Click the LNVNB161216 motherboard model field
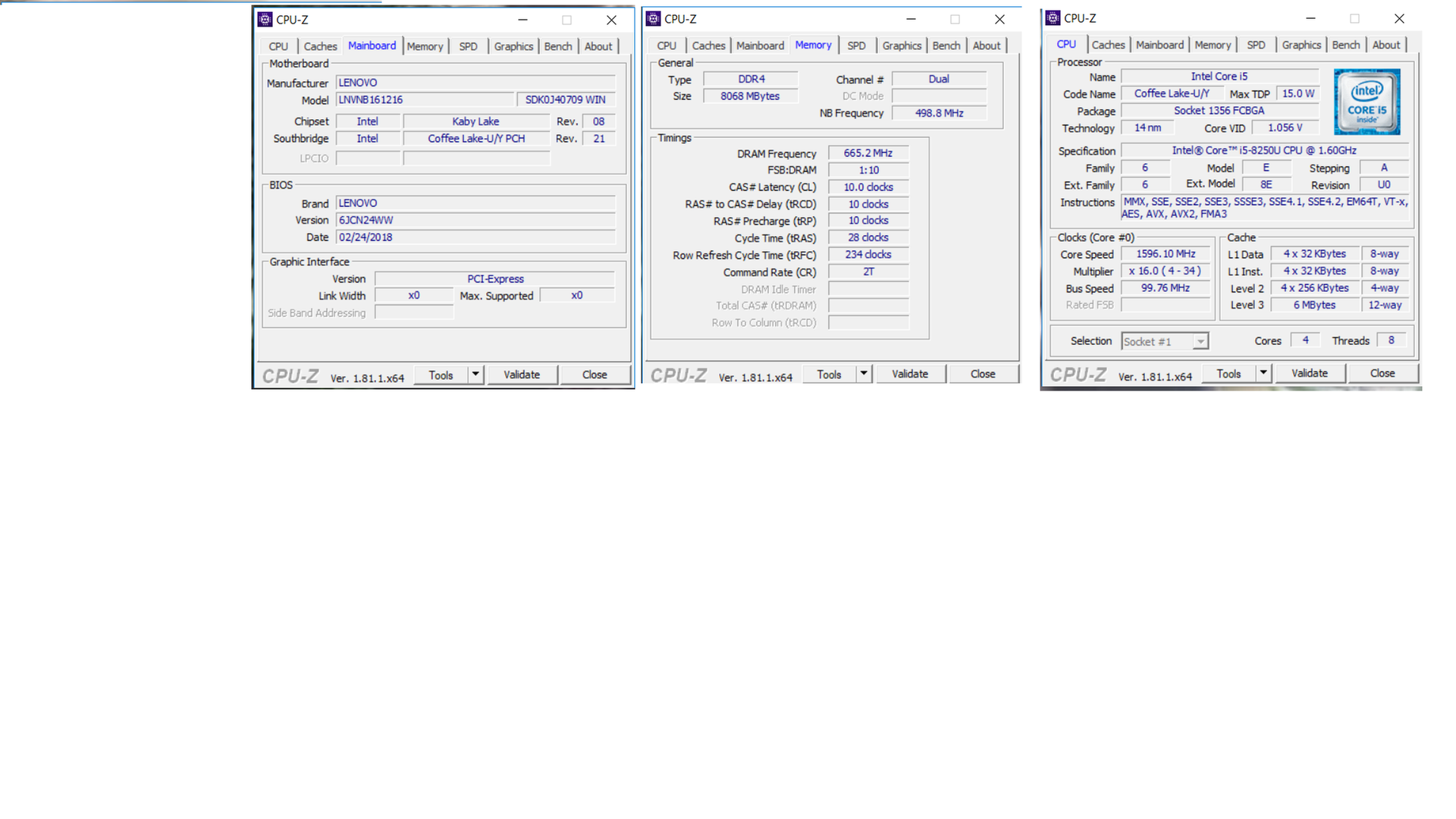 pyautogui.click(x=425, y=100)
